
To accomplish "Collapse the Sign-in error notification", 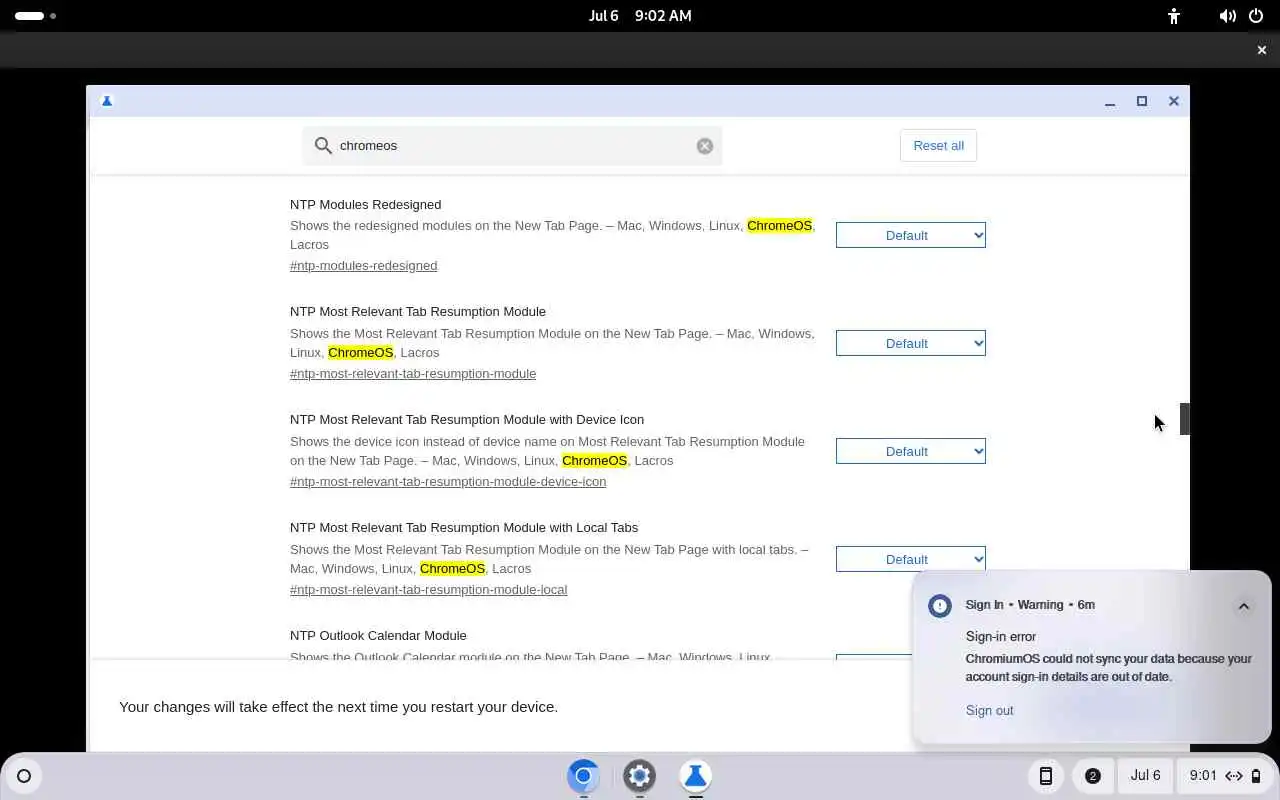I will tap(1243, 606).
